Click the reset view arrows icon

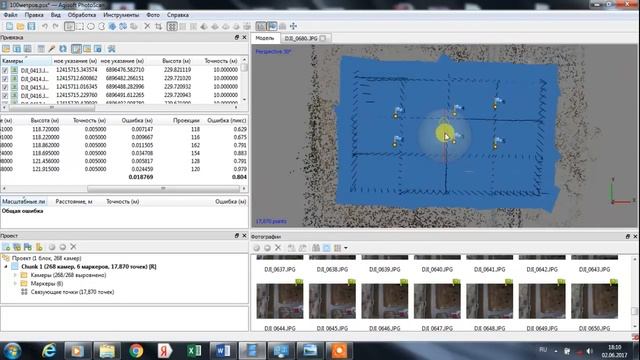pyautogui.click(x=293, y=26)
